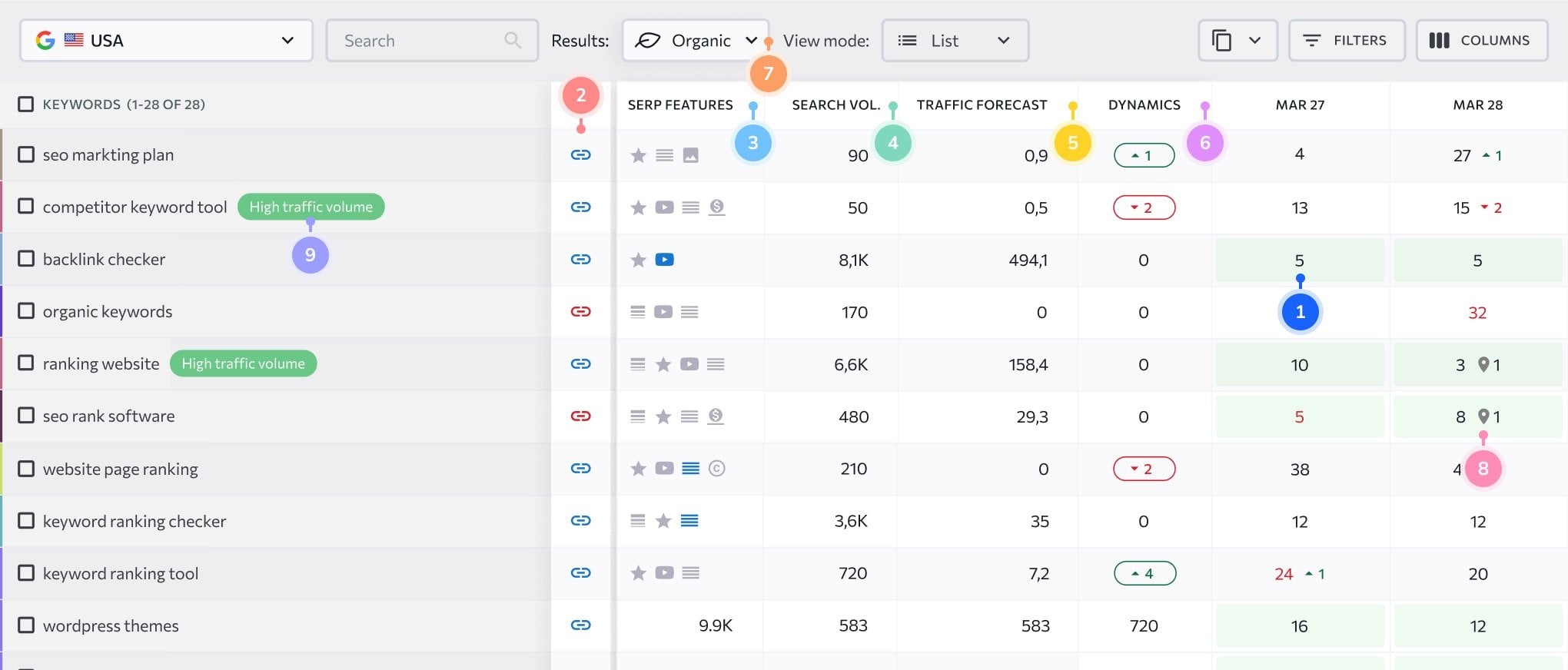
Task: Open the Filters button
Action: 1347,40
